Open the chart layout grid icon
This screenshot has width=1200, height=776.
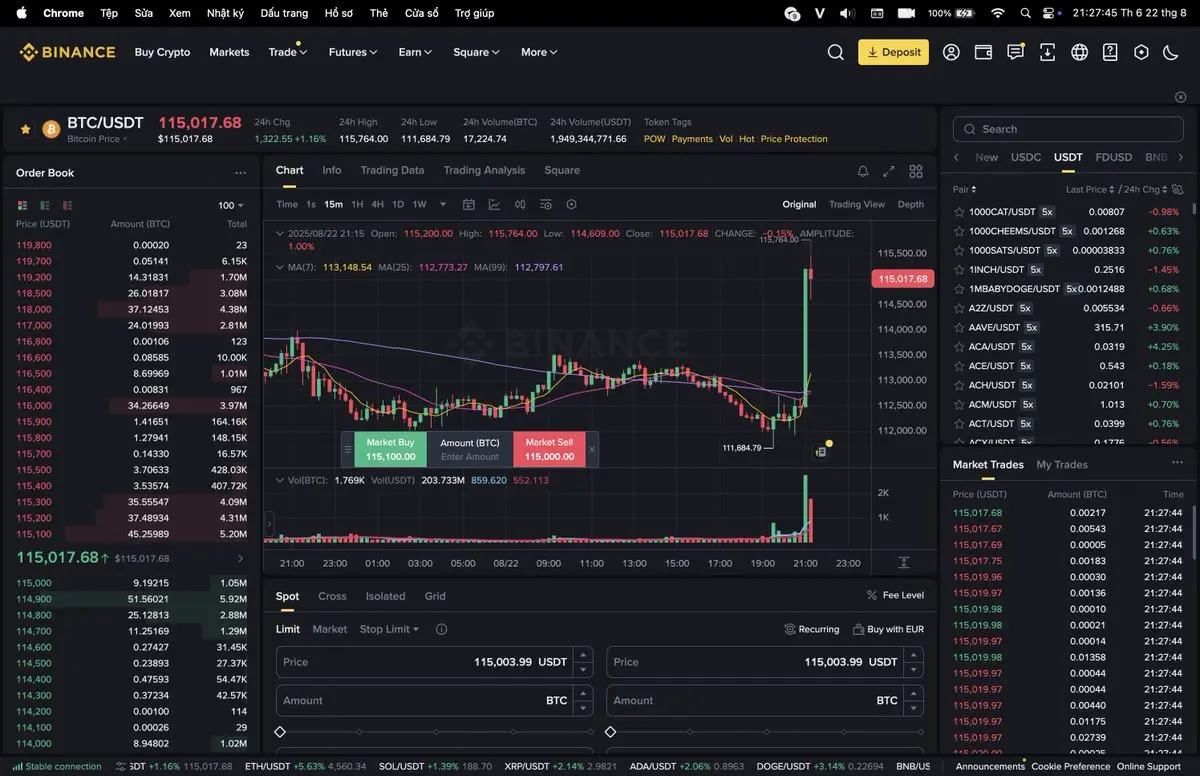916,171
